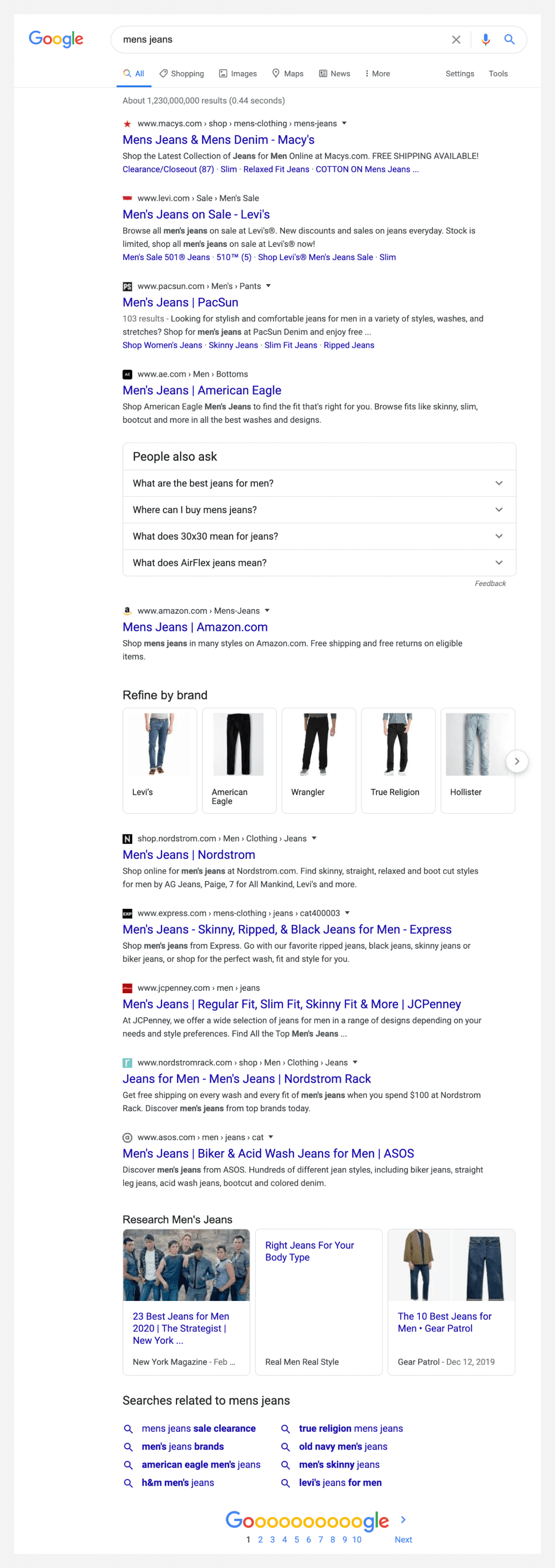Open Men's Jeans | ASOS result
The image size is (555, 1568).
coord(268,1153)
